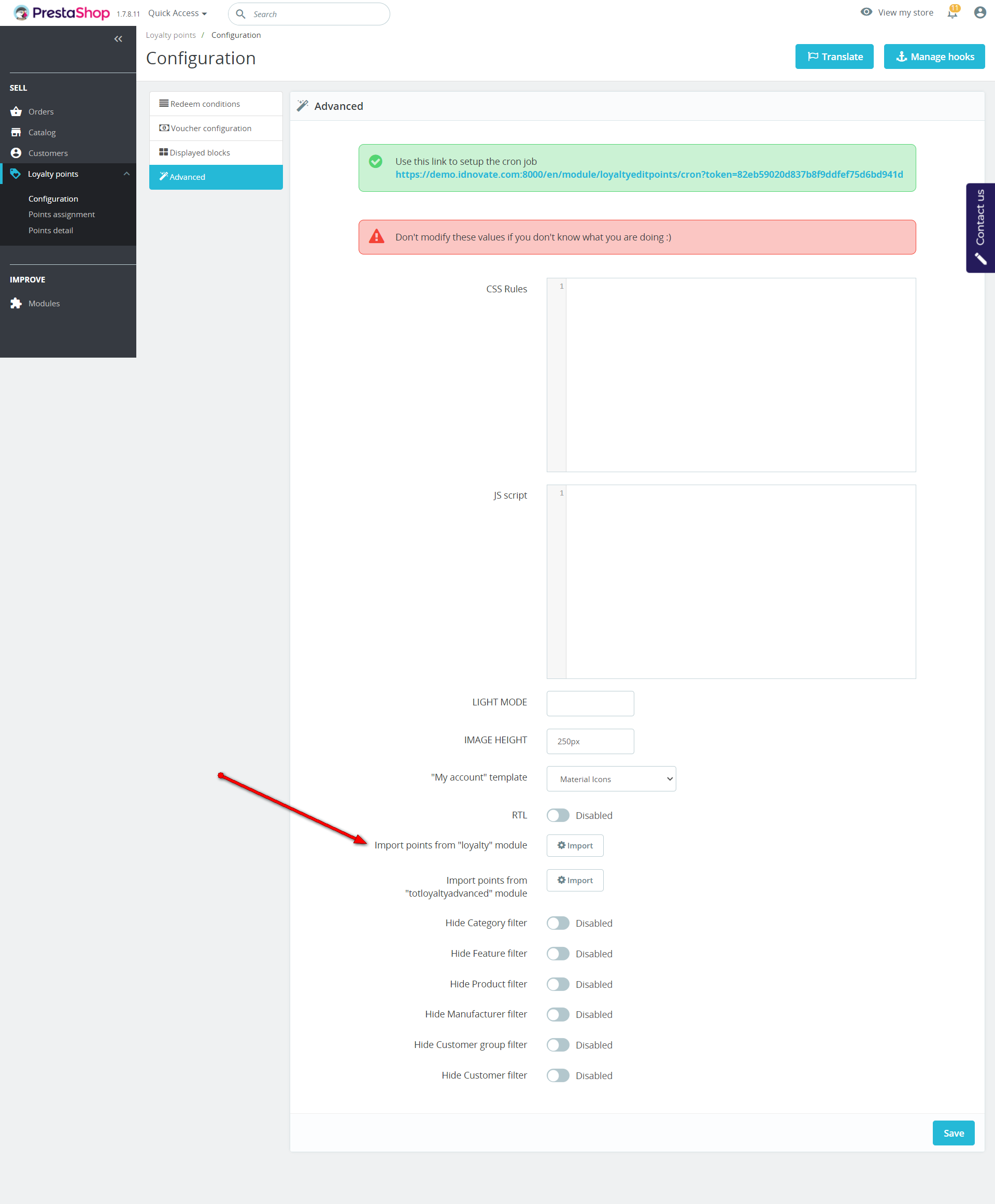Click the notifications bell icon
The image size is (995, 1204).
952,13
